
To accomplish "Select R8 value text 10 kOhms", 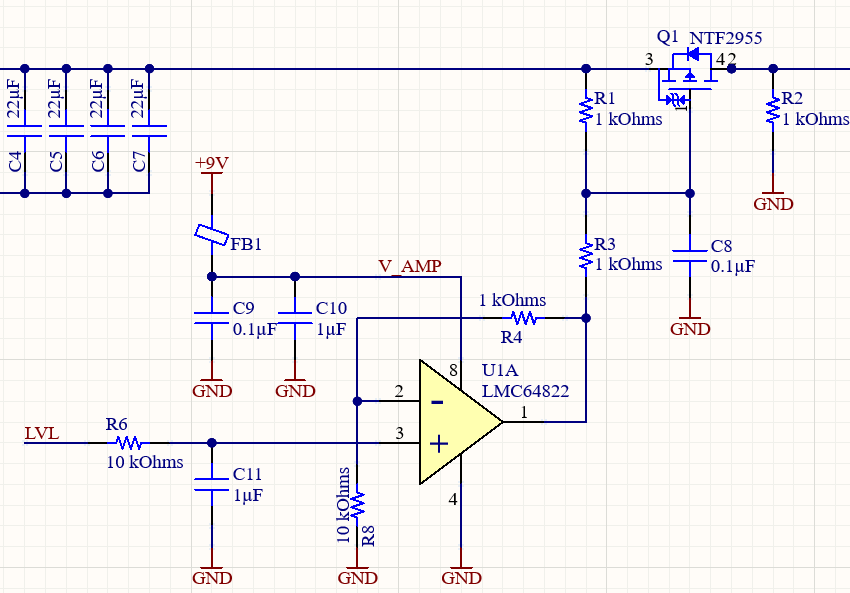I will tap(343, 505).
